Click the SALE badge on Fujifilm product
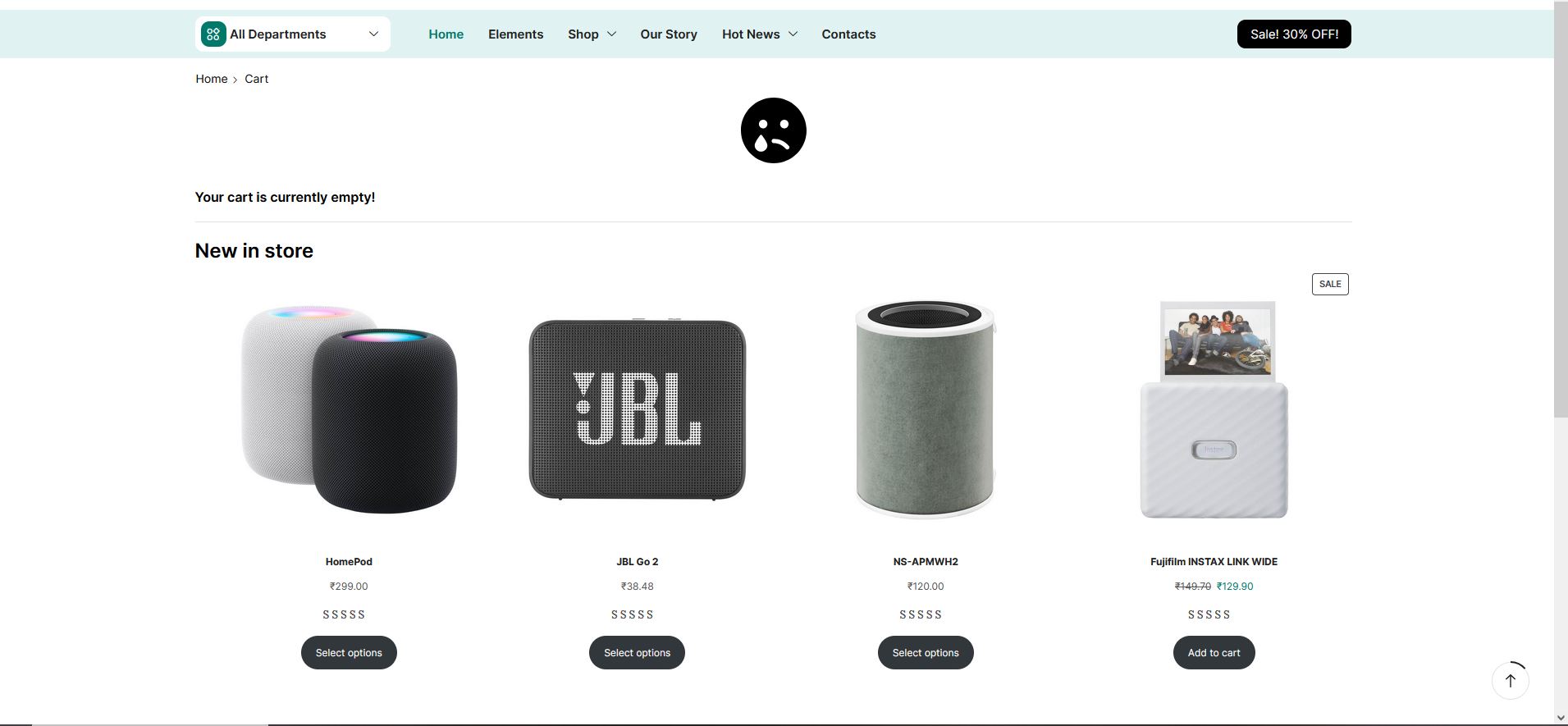The image size is (1568, 726). click(1330, 284)
